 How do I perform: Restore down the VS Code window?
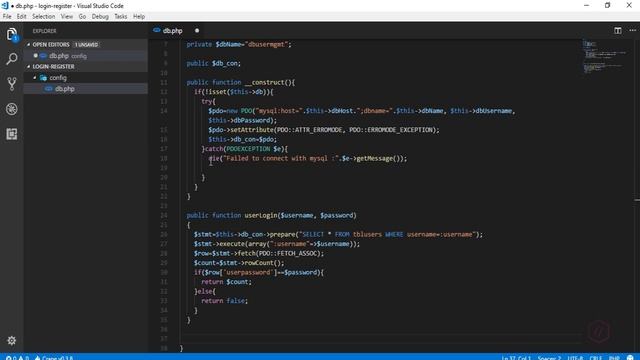pyautogui.click(x=607, y=5)
